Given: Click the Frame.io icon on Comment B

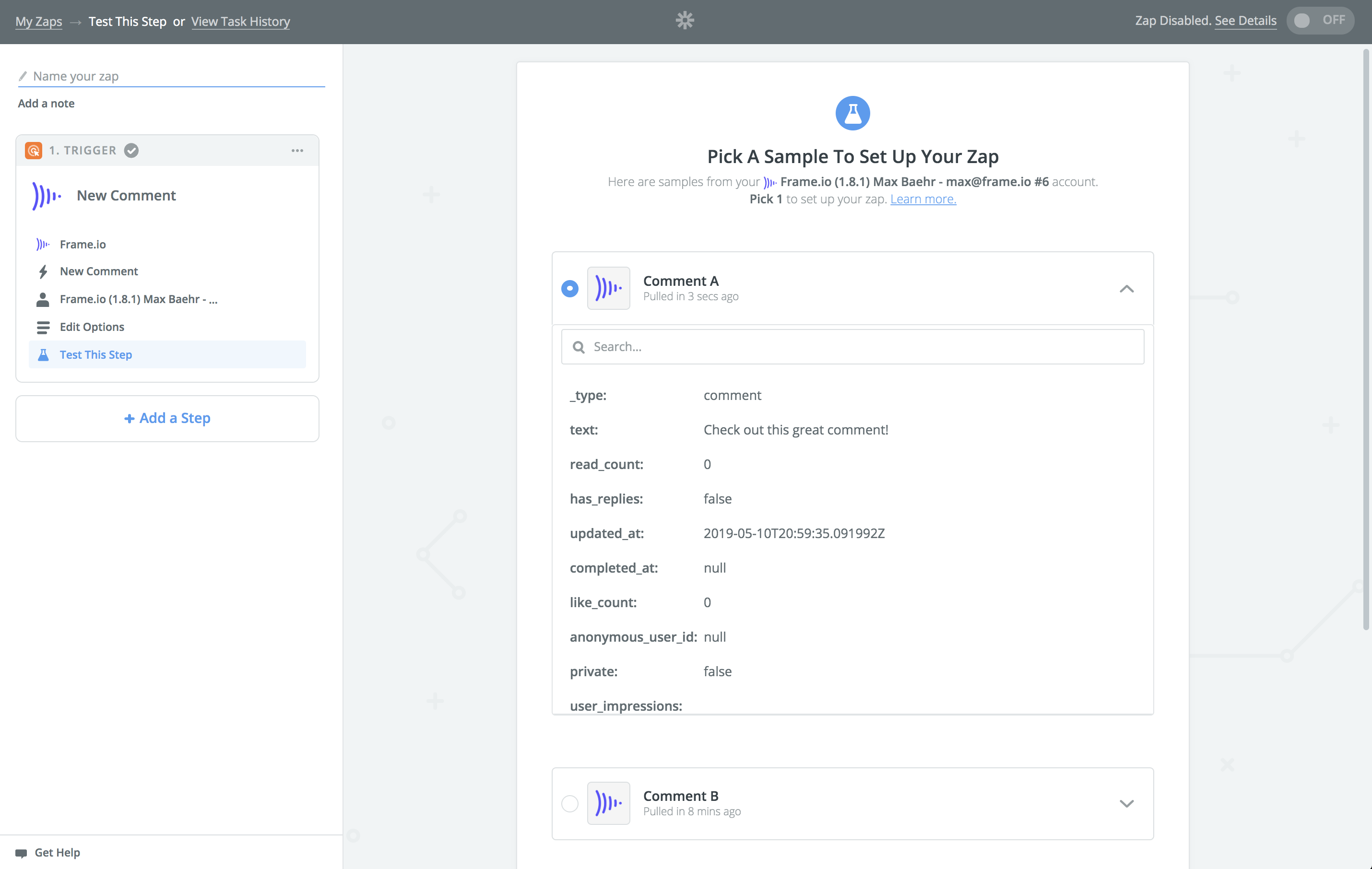Looking at the screenshot, I should pos(608,803).
